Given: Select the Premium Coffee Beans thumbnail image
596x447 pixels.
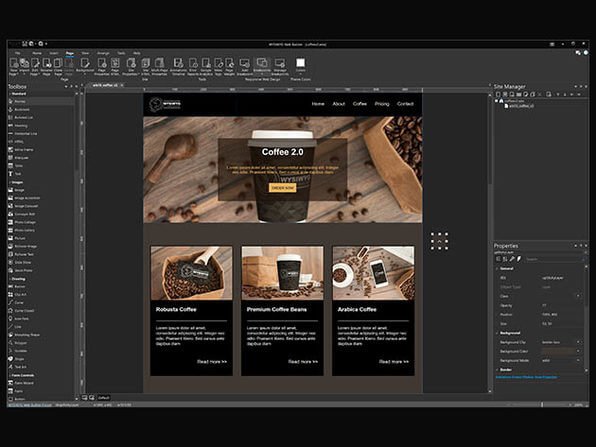Looking at the screenshot, I should pos(282,273).
